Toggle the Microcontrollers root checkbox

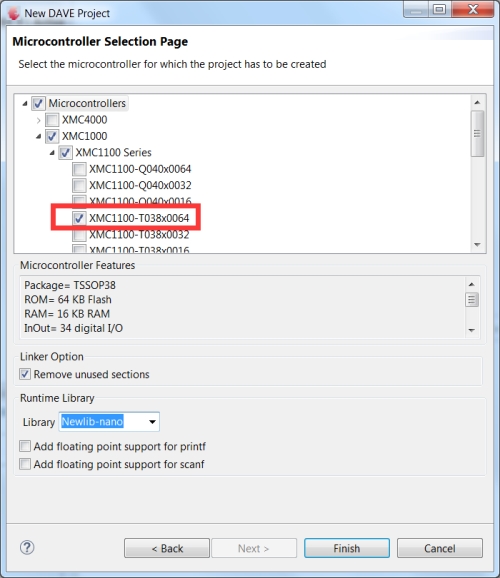pos(38,104)
